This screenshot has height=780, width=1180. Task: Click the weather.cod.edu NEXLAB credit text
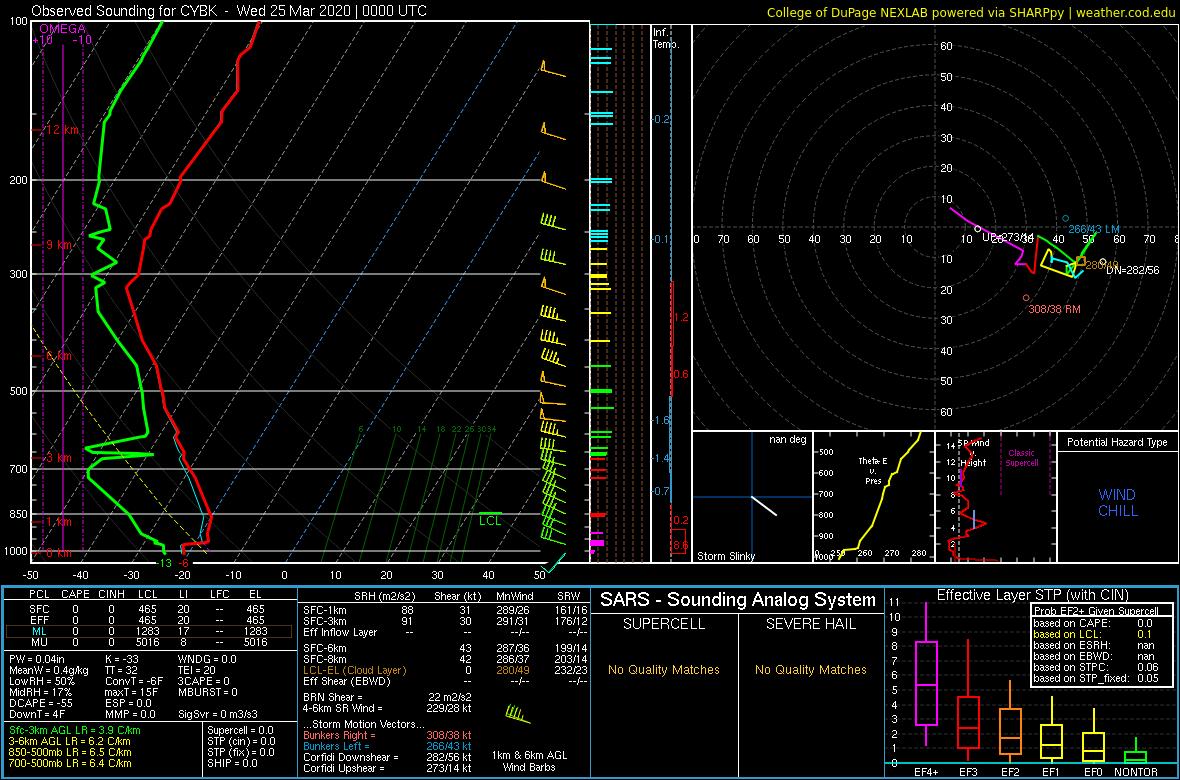click(x=971, y=12)
